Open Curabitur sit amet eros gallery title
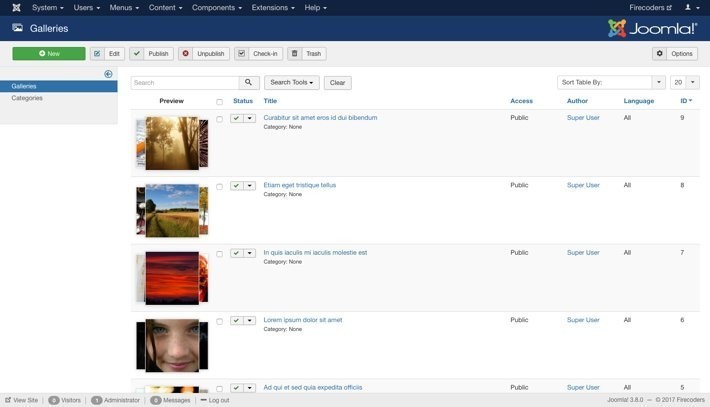 point(320,118)
